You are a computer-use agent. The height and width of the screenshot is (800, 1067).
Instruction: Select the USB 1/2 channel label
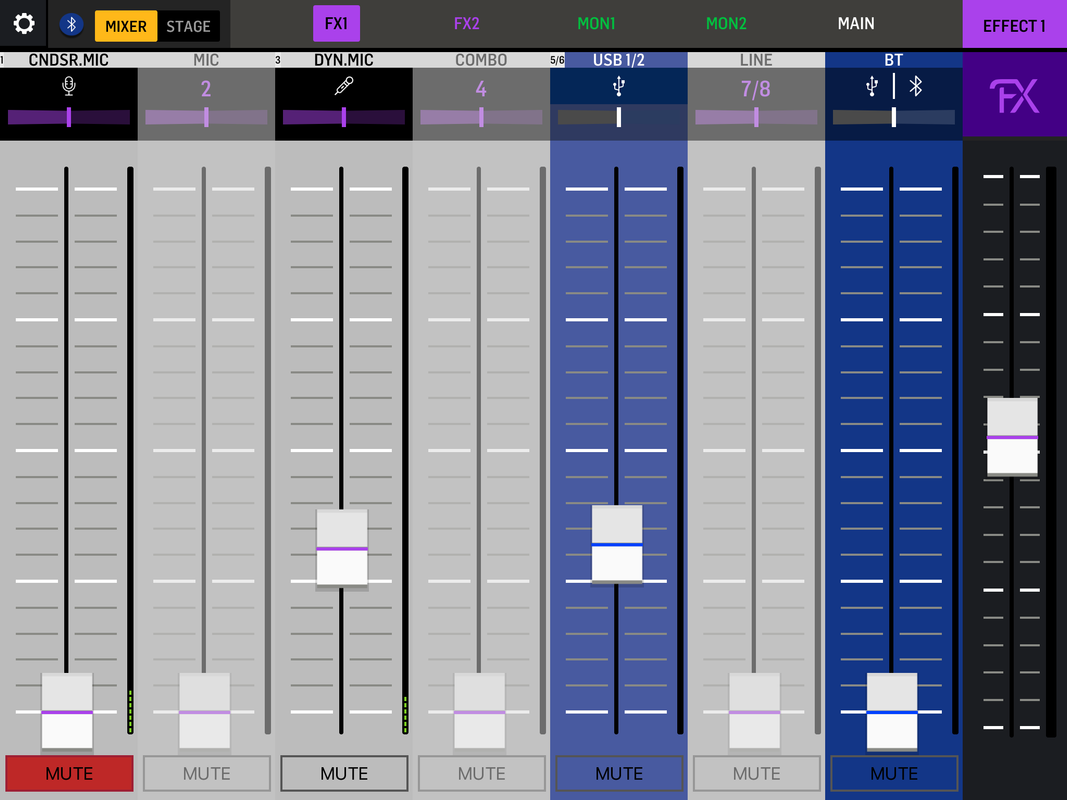(619, 60)
